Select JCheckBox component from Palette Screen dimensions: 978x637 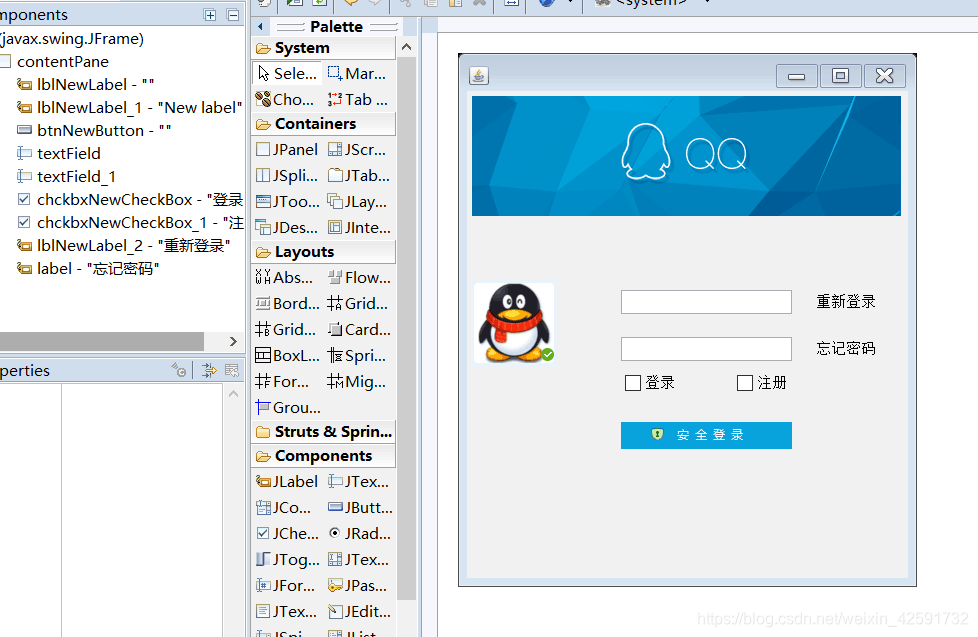pos(287,534)
